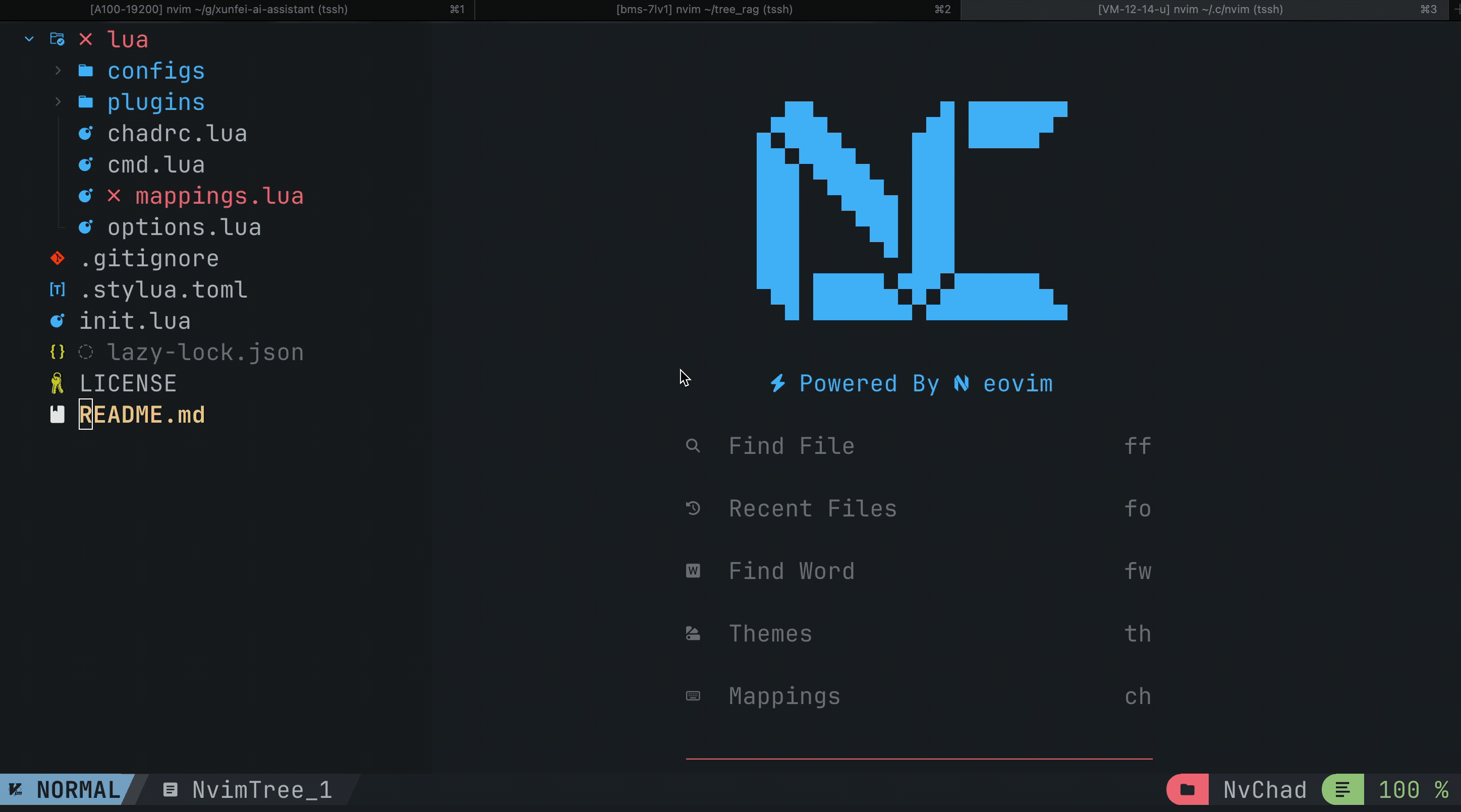1461x812 pixels.
Task: Click the Powered By Neovim text
Action: [926, 384]
